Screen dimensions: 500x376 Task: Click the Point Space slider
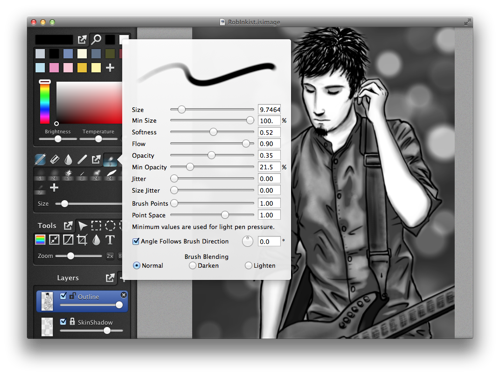click(x=212, y=215)
